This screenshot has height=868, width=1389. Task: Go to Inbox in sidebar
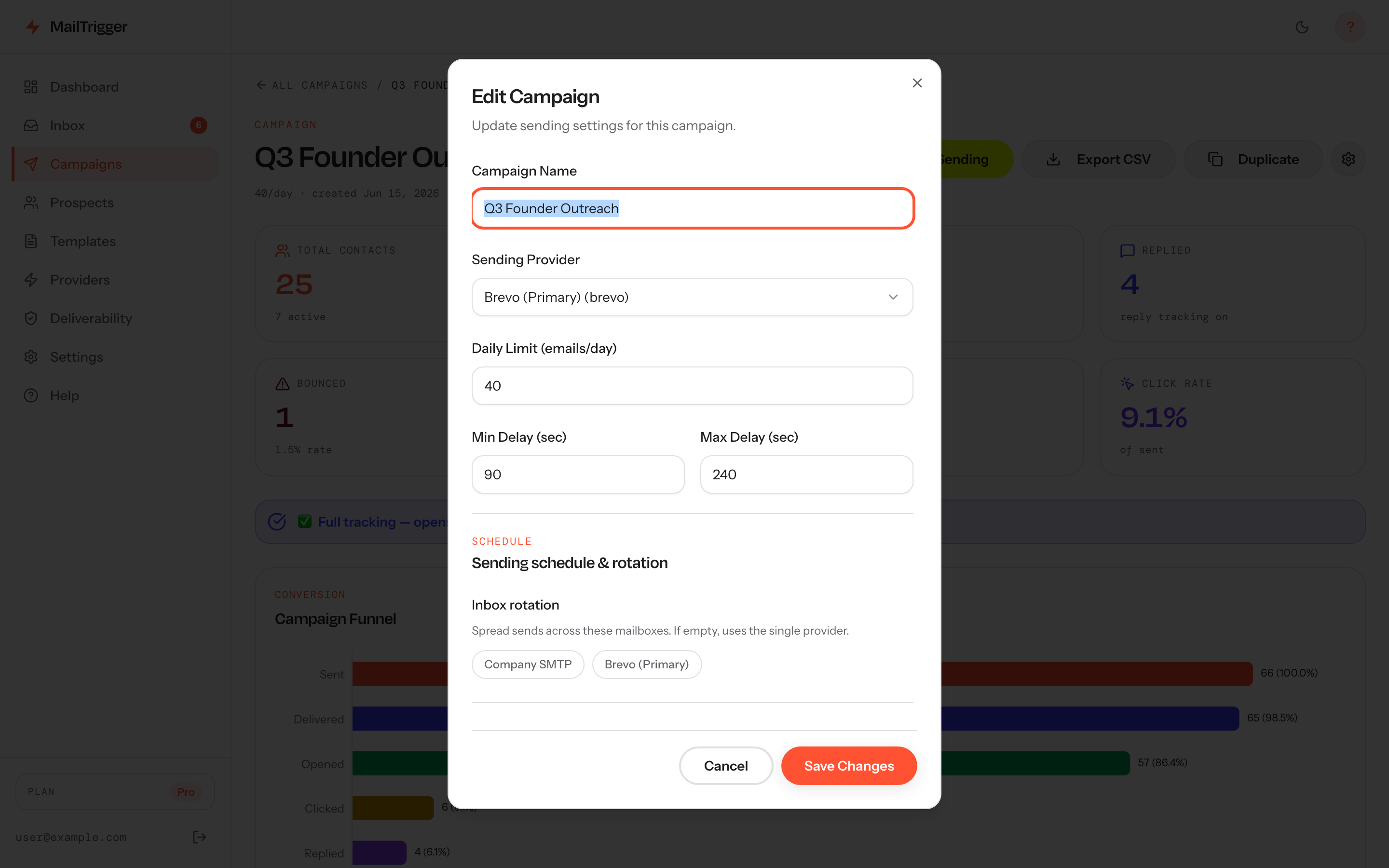coord(115,125)
